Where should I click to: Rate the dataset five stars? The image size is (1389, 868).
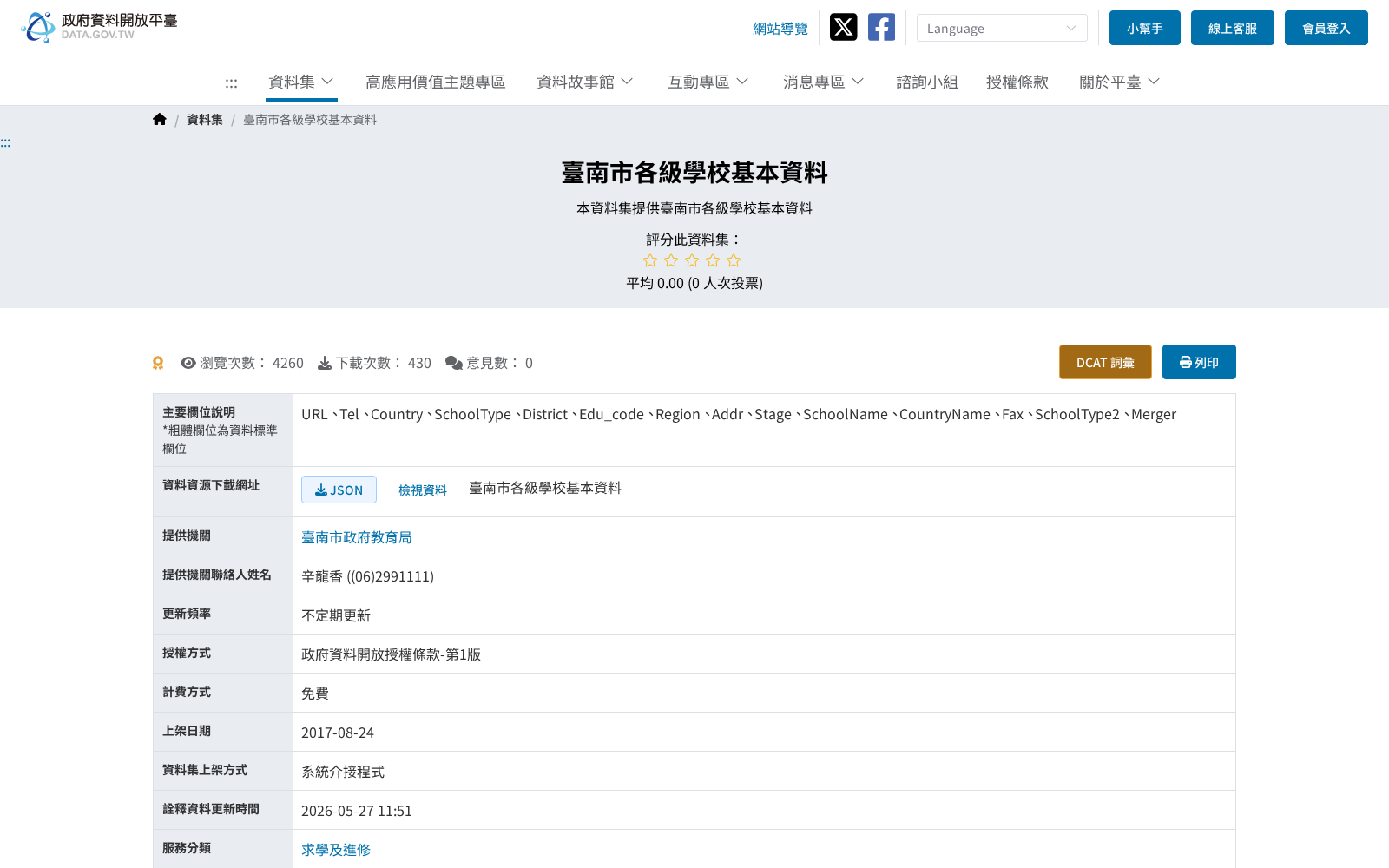tap(734, 260)
